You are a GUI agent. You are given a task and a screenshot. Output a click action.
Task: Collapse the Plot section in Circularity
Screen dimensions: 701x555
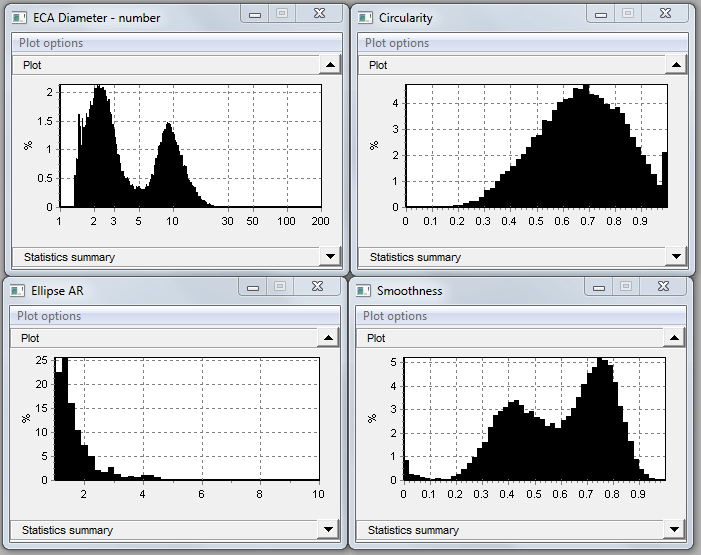click(676, 65)
